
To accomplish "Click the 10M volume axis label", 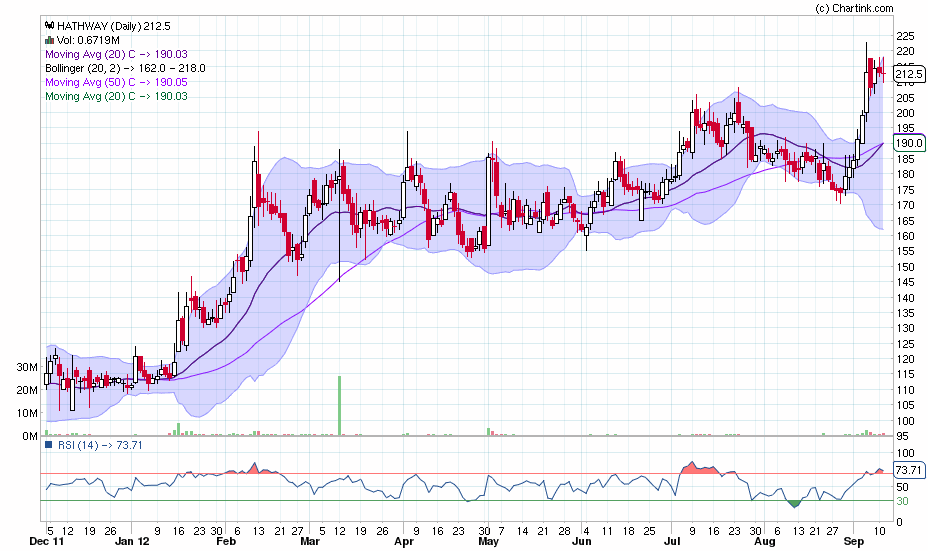I will (x=27, y=413).
